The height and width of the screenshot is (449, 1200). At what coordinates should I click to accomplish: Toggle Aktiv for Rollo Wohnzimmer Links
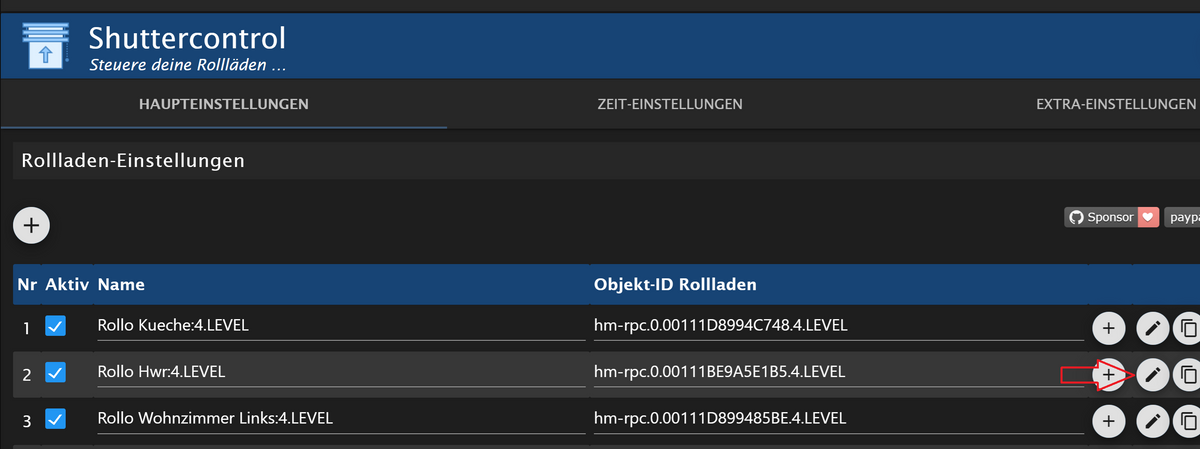coord(56,419)
